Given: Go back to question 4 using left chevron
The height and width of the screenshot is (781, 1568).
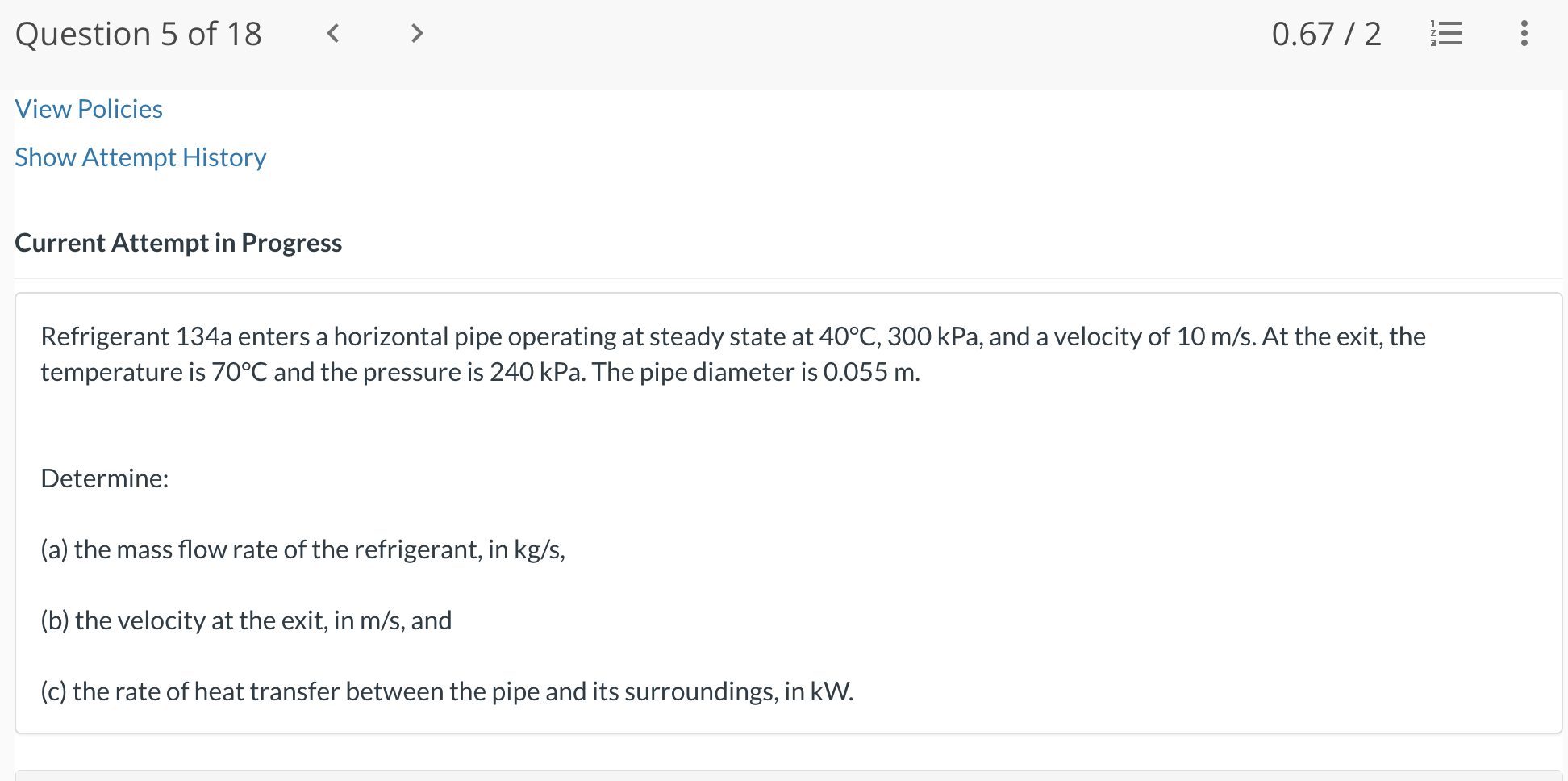Looking at the screenshot, I should (333, 34).
